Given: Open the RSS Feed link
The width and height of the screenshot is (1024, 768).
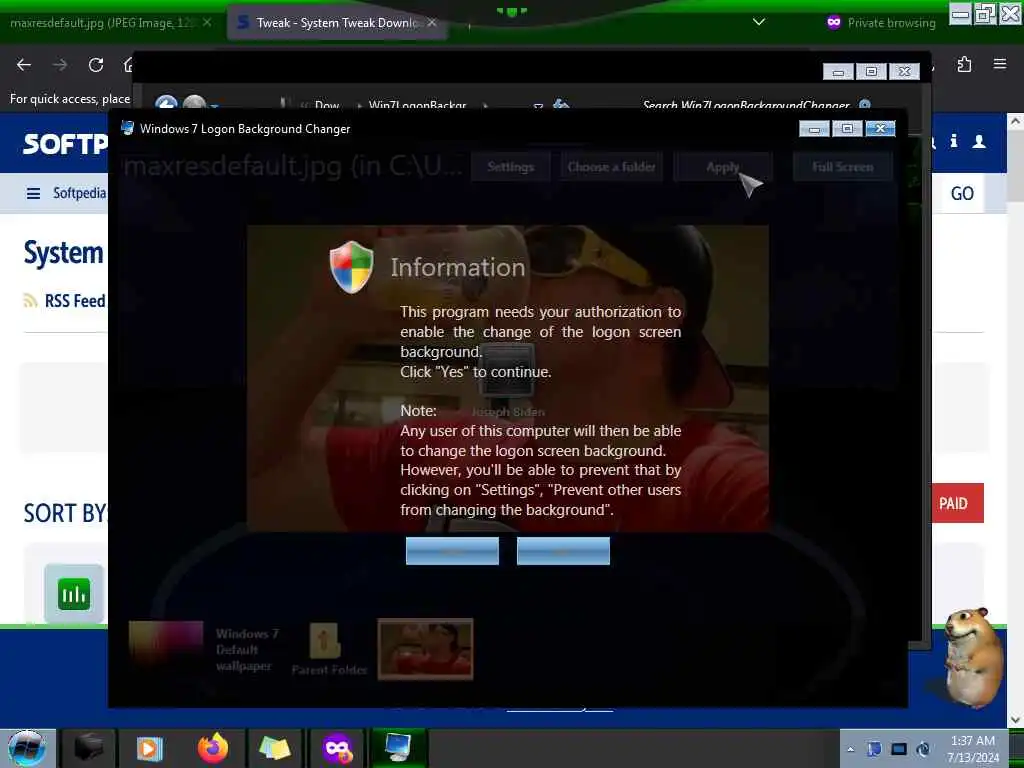Looking at the screenshot, I should (x=74, y=301).
